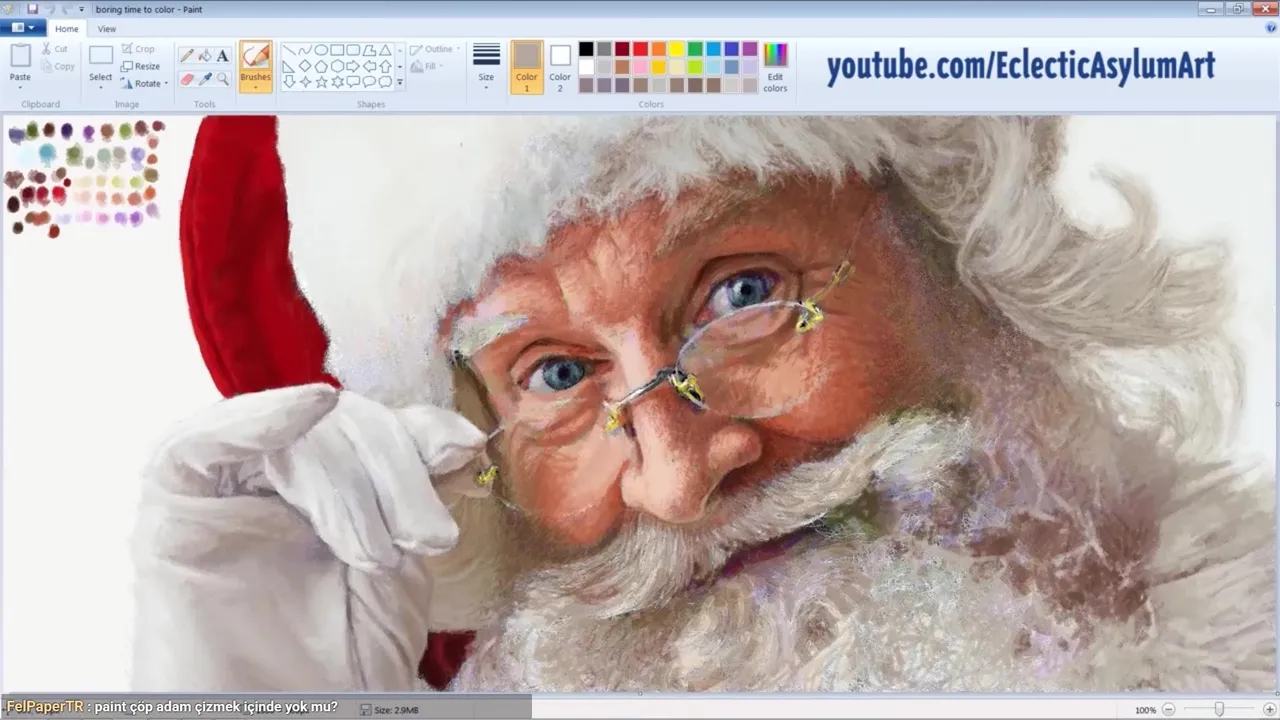Pick the Curve shape
Screen dimensions: 1280x720
pos(305,50)
